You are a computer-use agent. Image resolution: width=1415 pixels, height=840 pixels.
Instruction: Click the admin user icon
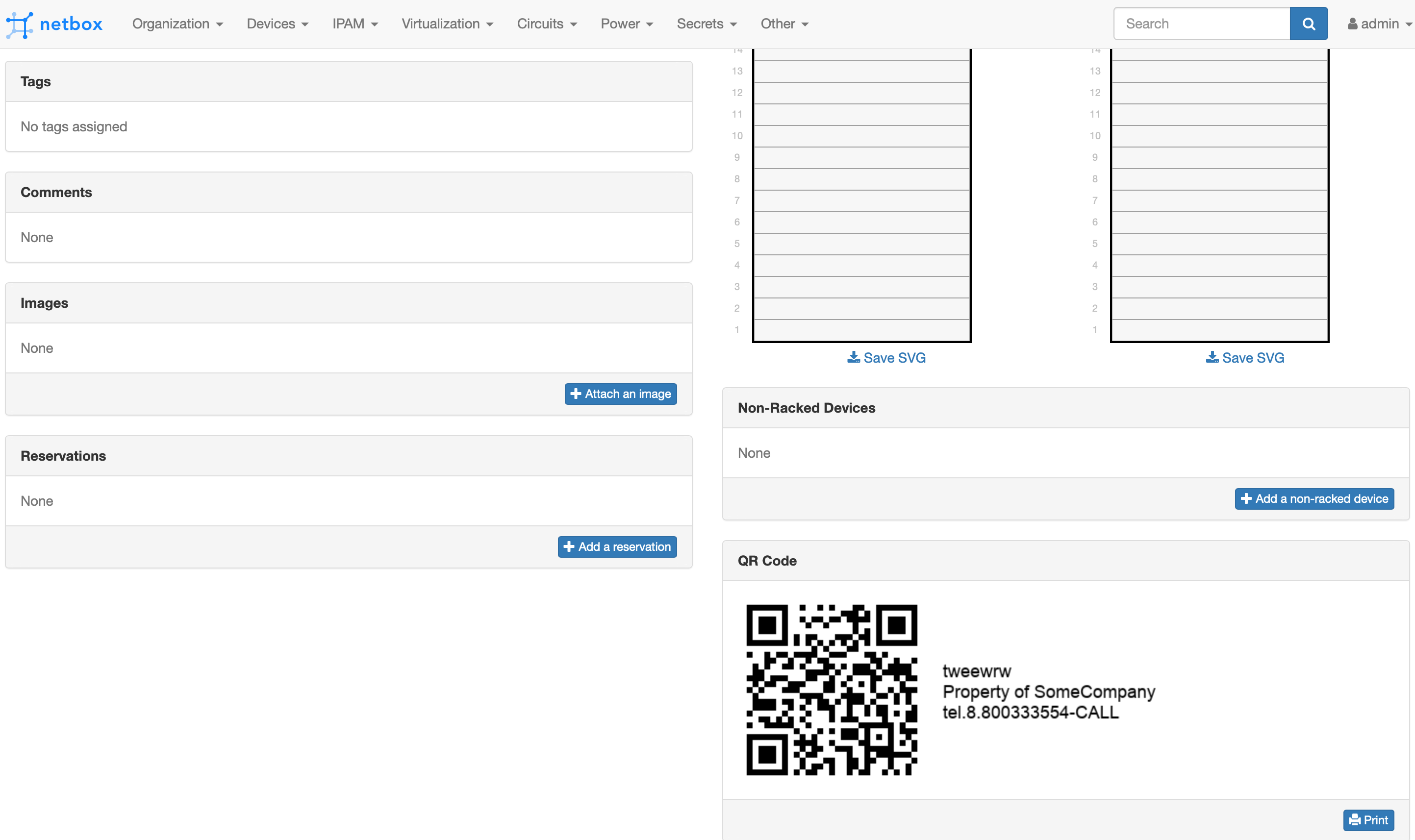coord(1352,24)
